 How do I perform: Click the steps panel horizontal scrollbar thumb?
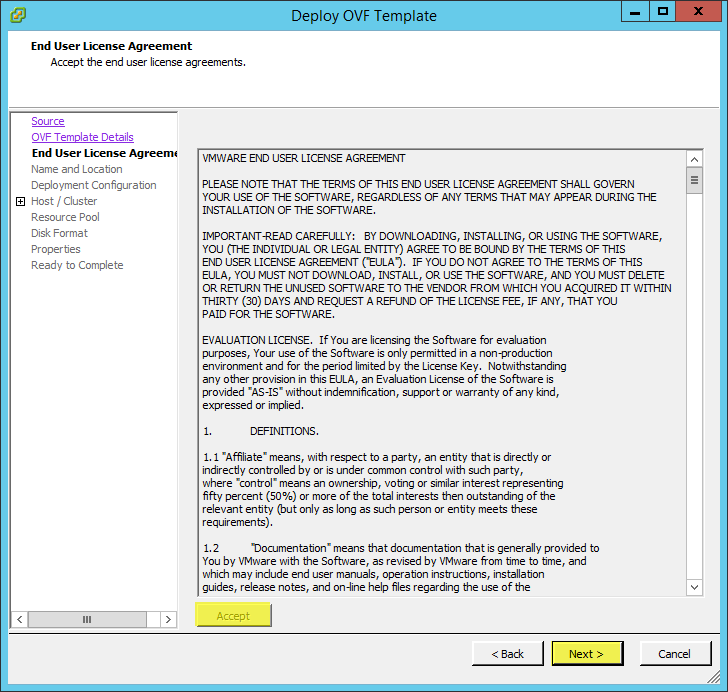click(87, 619)
